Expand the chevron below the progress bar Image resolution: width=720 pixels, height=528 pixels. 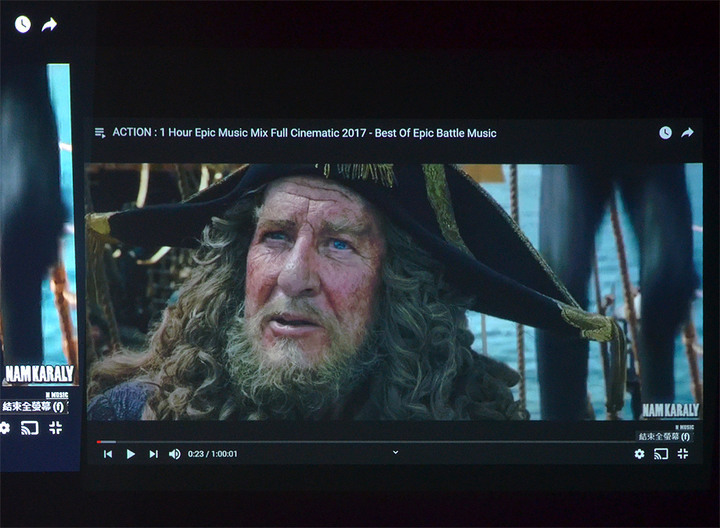click(x=395, y=452)
